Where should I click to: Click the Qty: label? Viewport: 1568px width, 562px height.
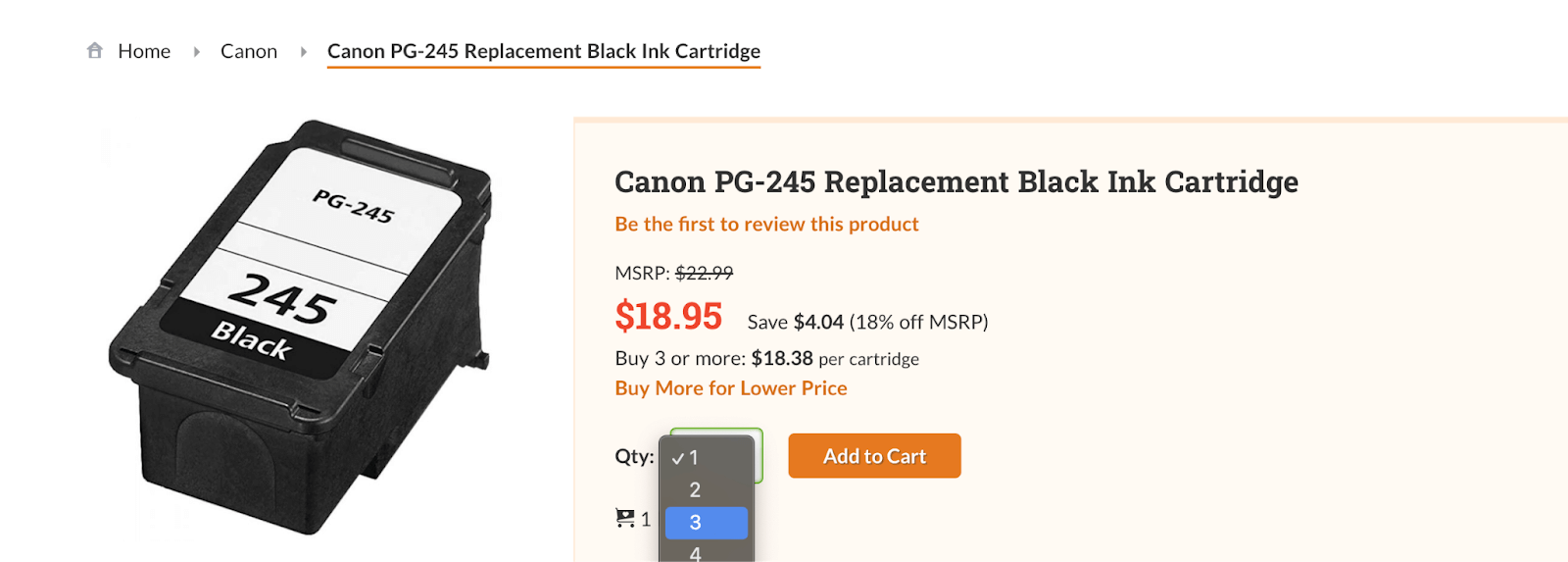634,456
